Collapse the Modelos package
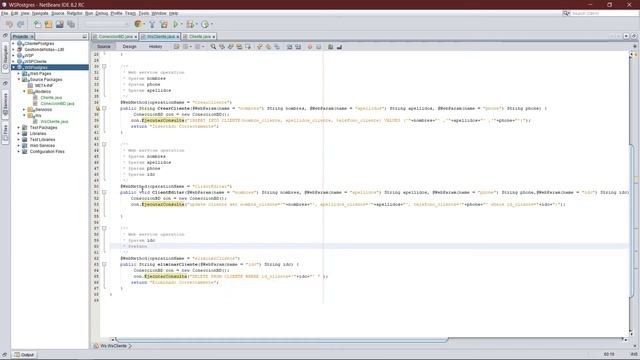 24,91
